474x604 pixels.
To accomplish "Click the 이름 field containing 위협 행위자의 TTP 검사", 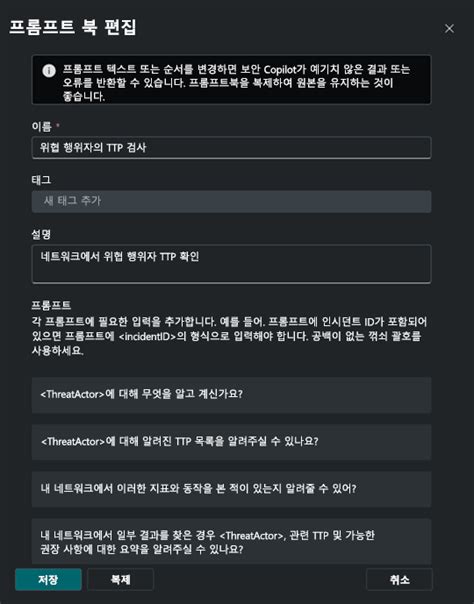I will tap(231, 148).
